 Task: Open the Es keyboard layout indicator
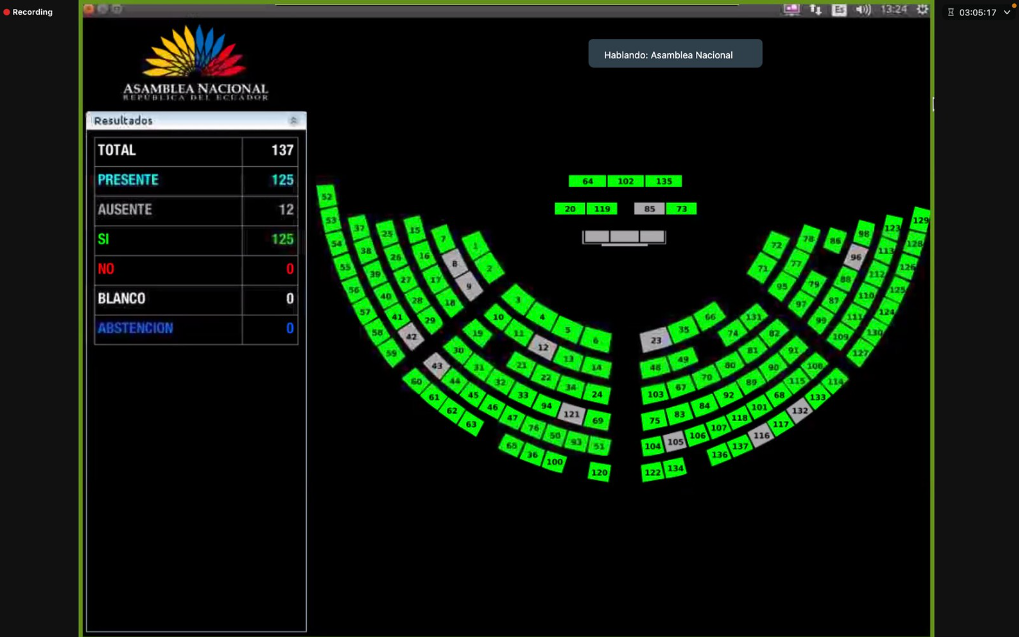click(x=839, y=10)
